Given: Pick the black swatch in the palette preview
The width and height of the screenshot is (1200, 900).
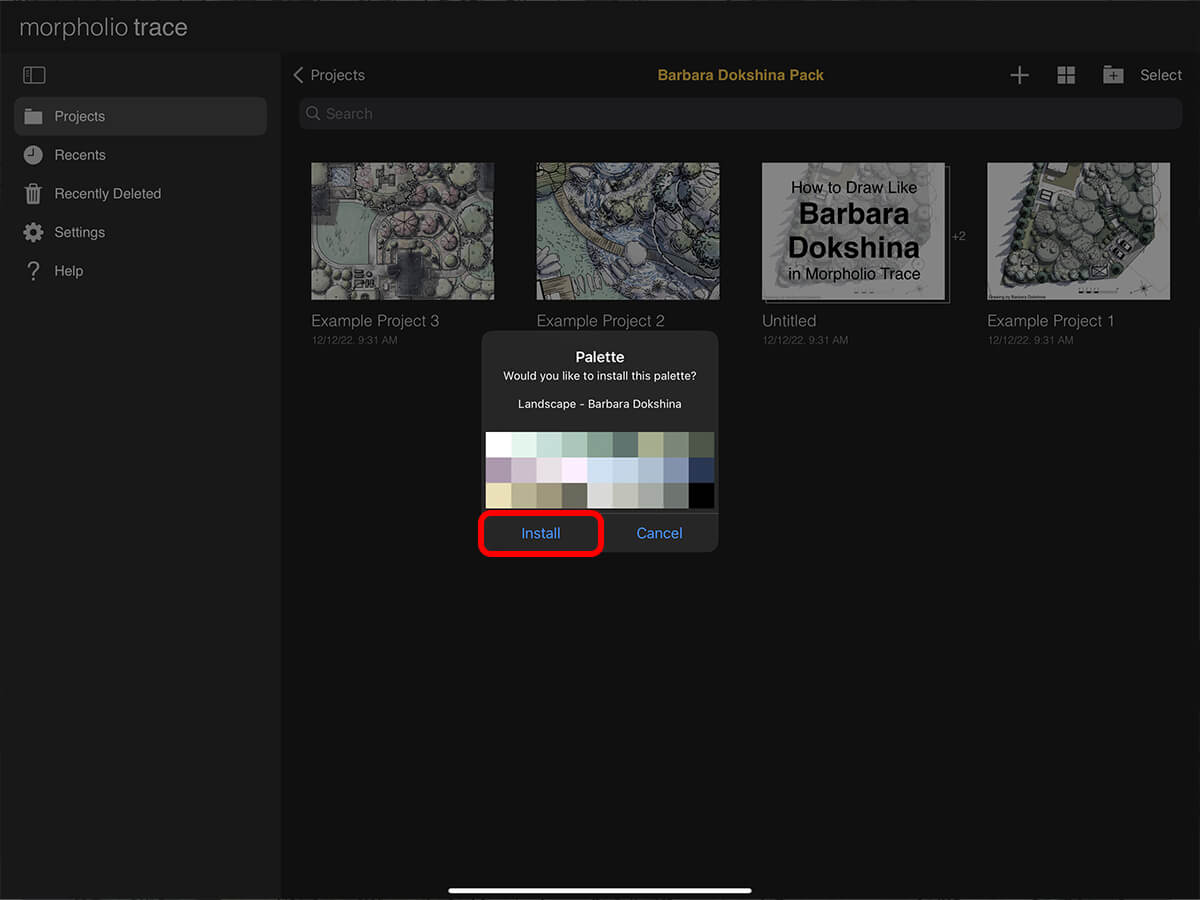Looking at the screenshot, I should [x=703, y=495].
